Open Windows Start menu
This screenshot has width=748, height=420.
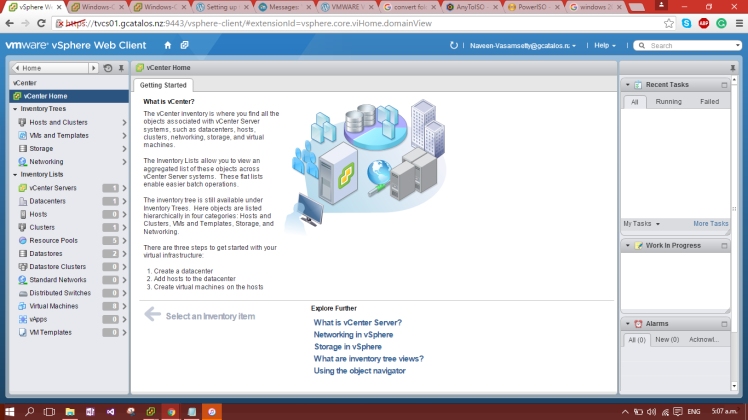10,411
